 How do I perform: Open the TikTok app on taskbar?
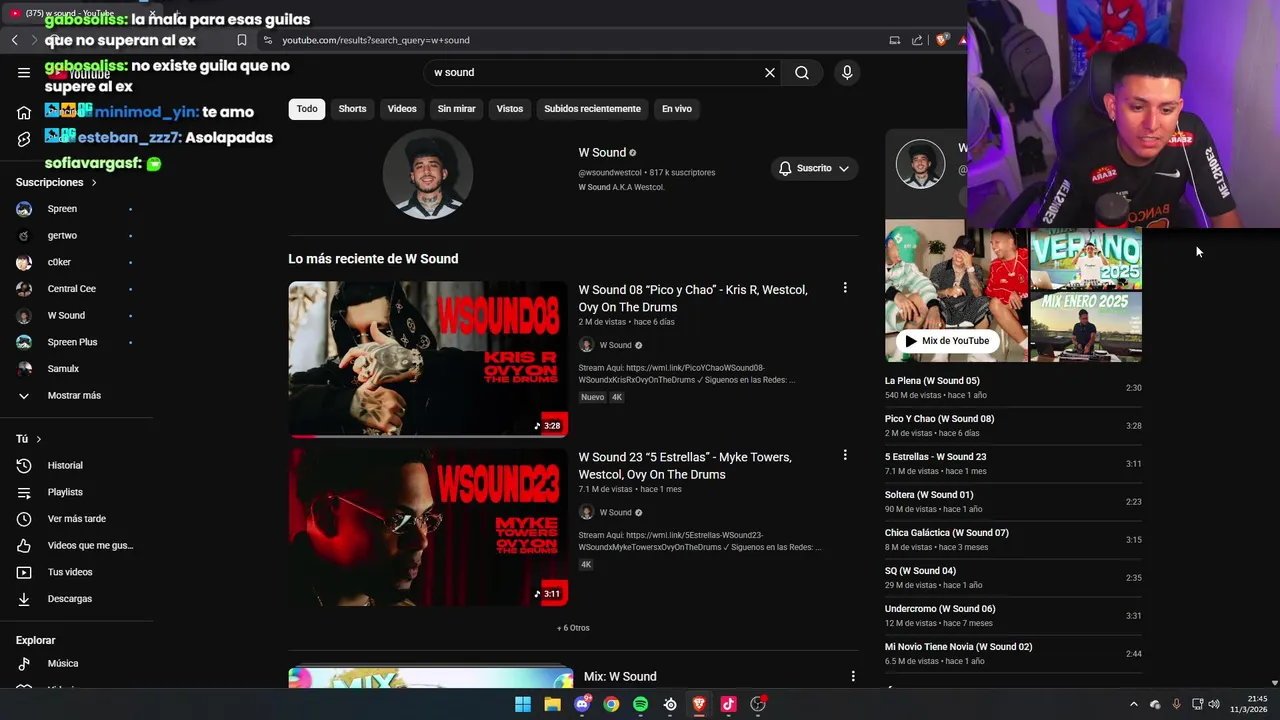728,704
